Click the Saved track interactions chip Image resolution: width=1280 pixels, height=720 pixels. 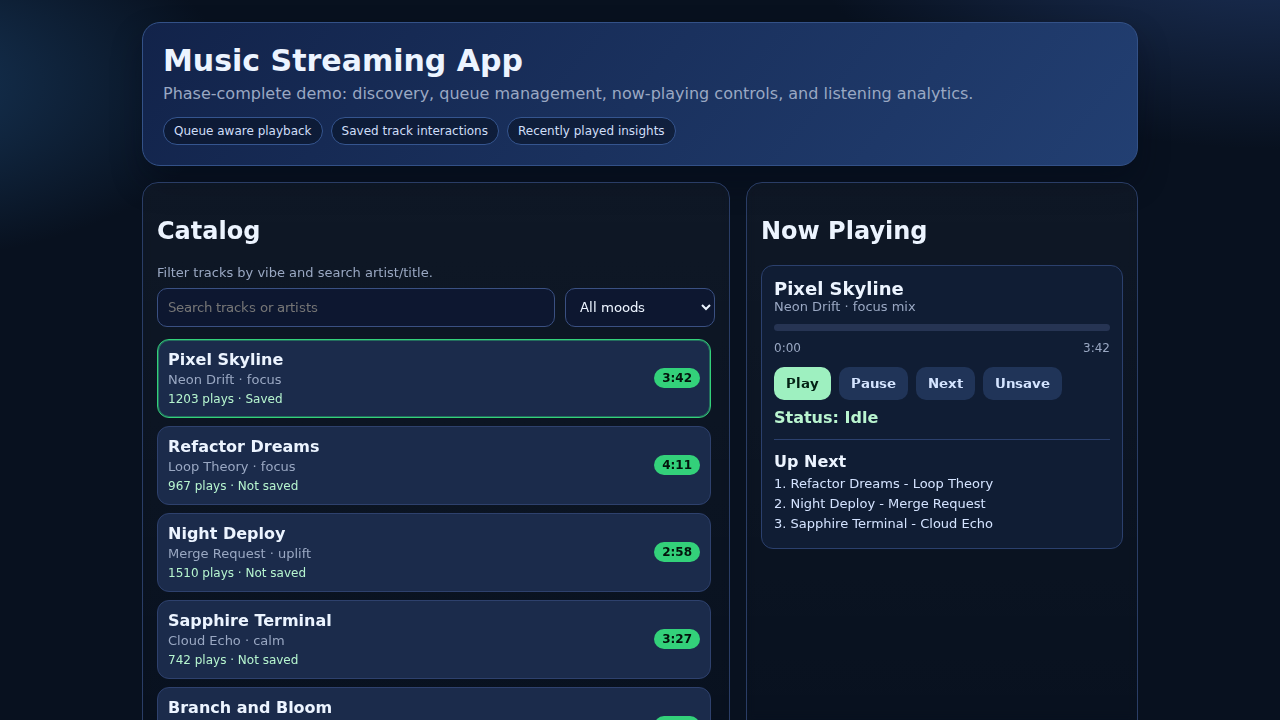pos(414,131)
